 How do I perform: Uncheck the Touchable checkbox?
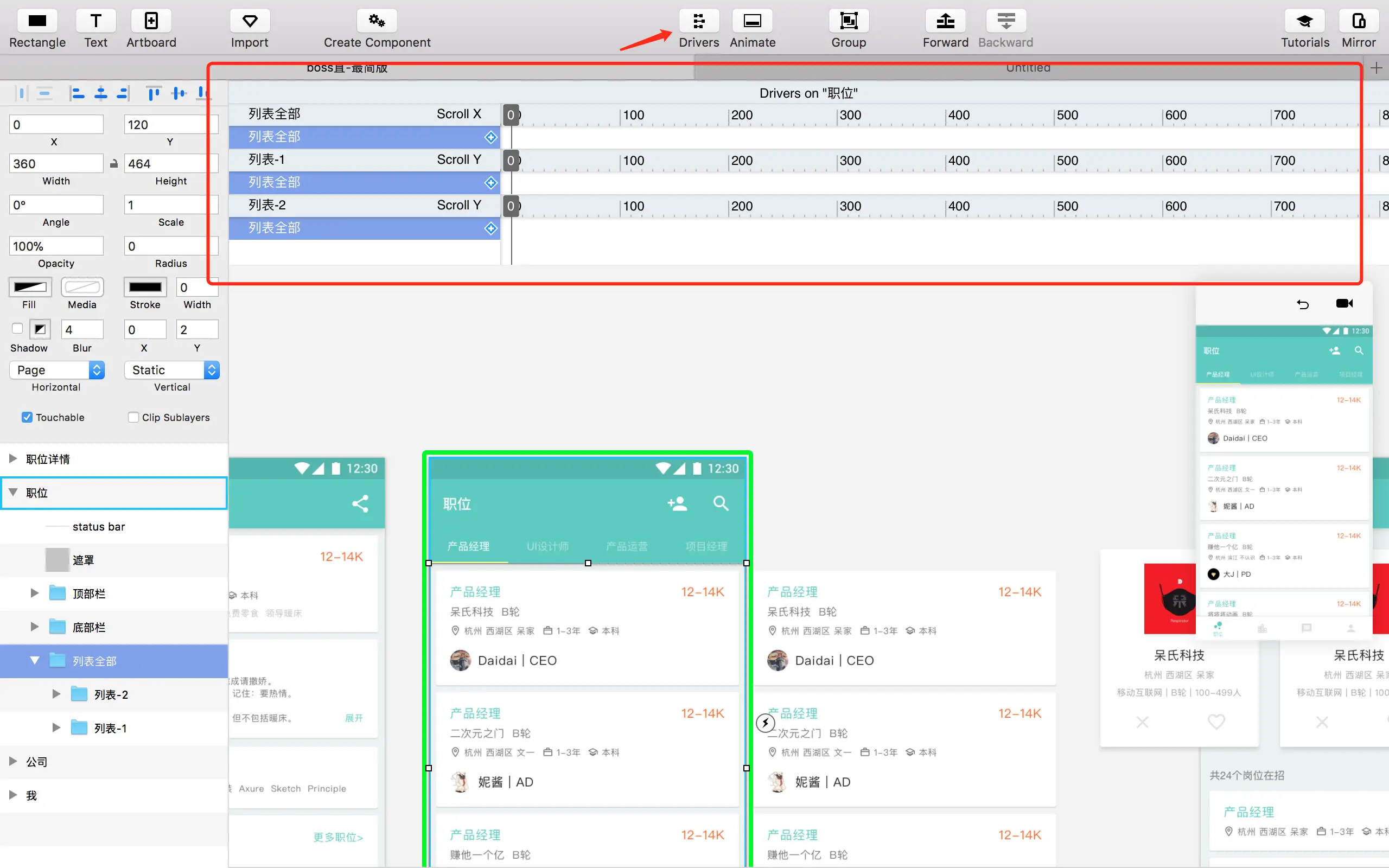(x=27, y=417)
